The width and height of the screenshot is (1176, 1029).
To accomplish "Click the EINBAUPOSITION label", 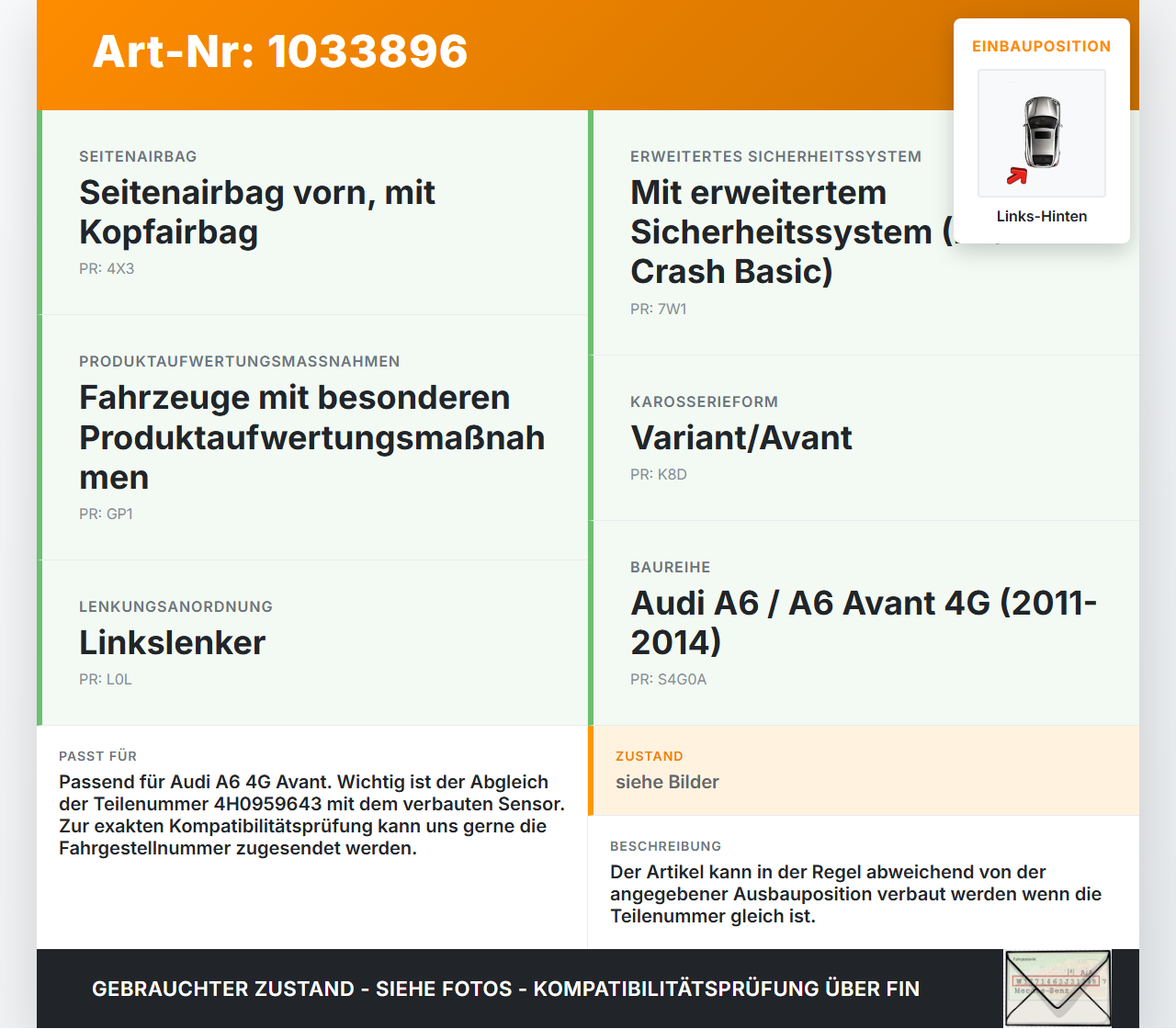I will pyautogui.click(x=1042, y=46).
